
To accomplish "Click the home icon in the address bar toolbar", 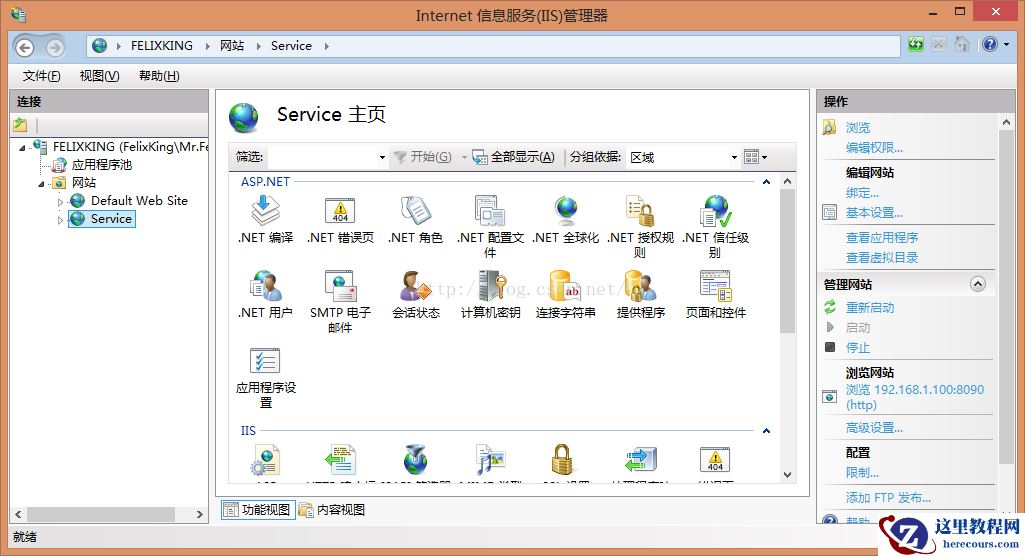I will 961,44.
